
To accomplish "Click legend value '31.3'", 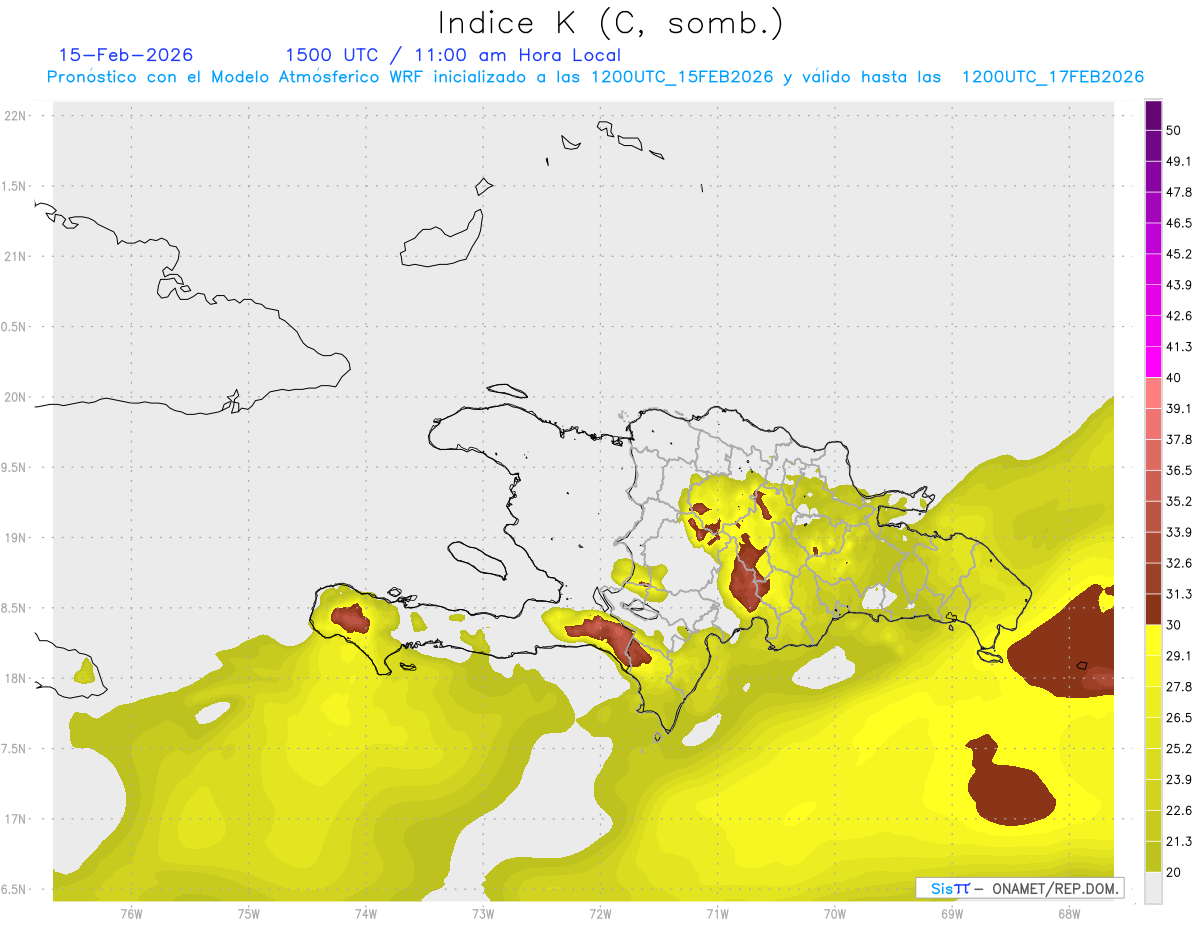I will pyautogui.click(x=1179, y=594).
